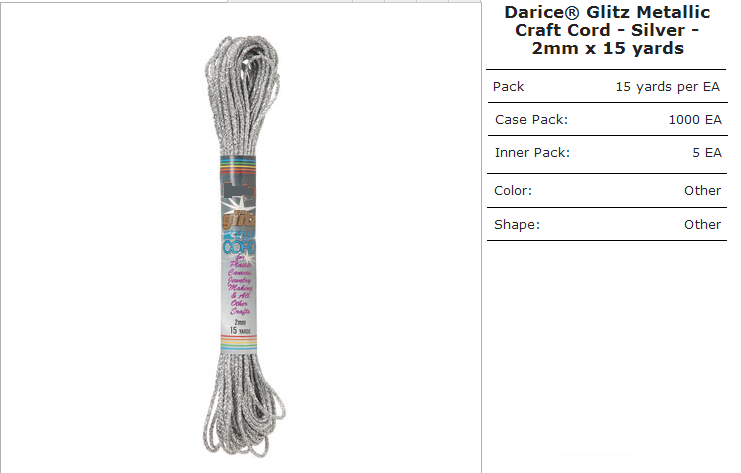
Task: Select the Color row label
Action: click(x=513, y=190)
